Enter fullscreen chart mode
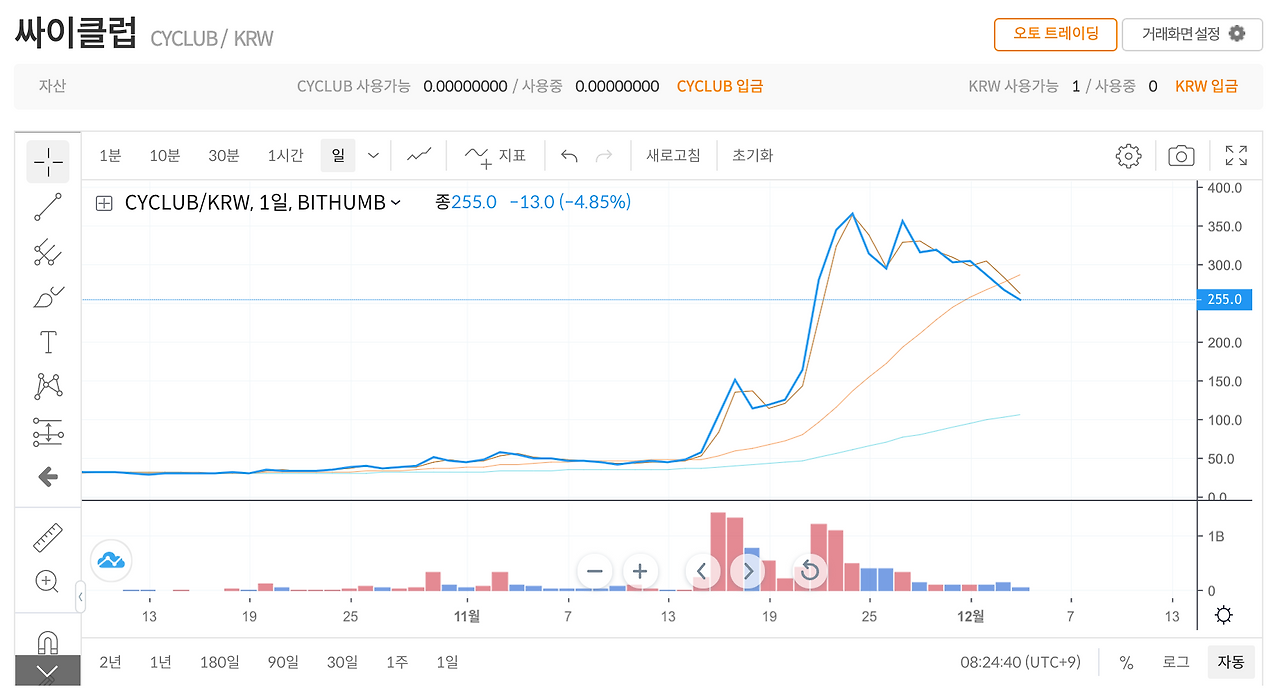 (1236, 155)
